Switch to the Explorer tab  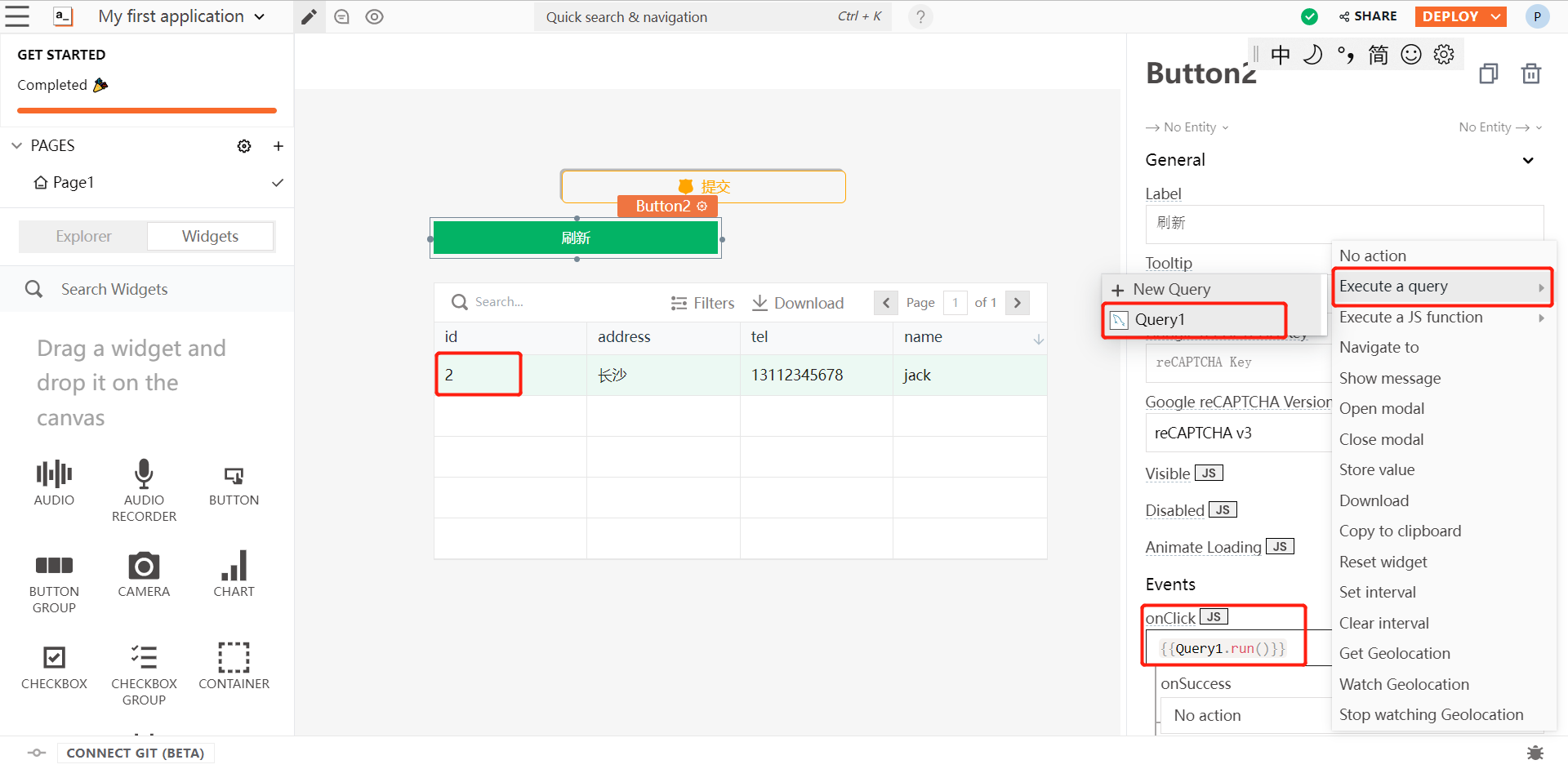pos(83,237)
